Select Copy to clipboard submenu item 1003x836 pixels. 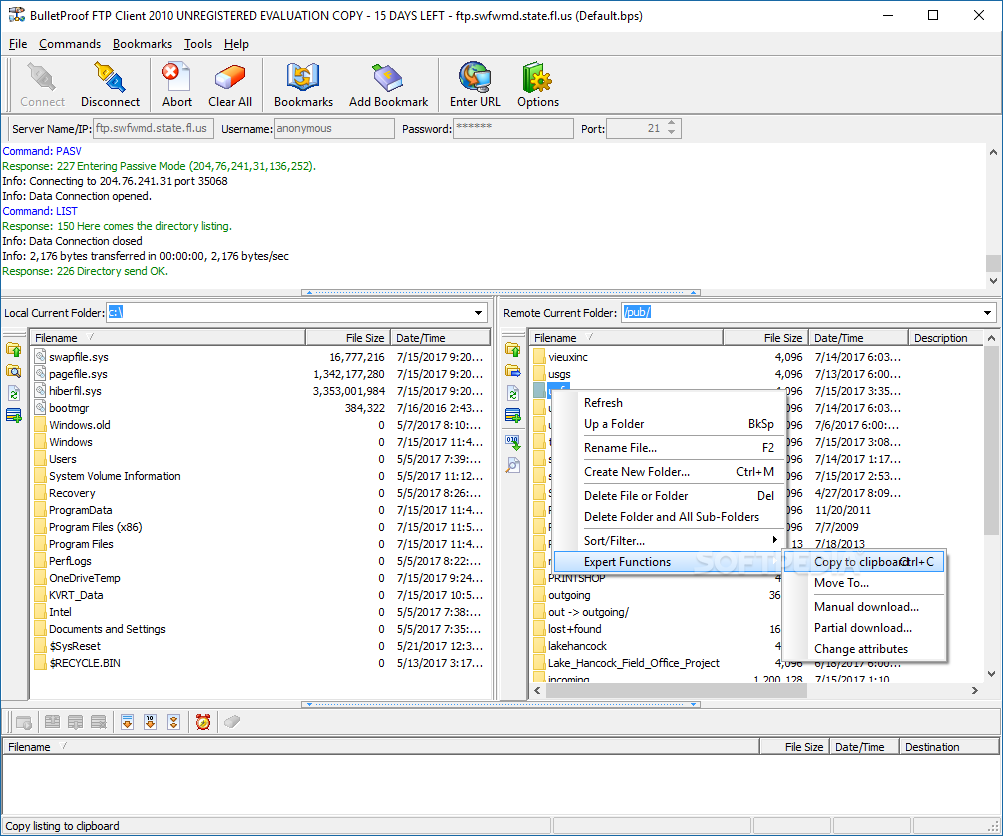[x=866, y=562]
